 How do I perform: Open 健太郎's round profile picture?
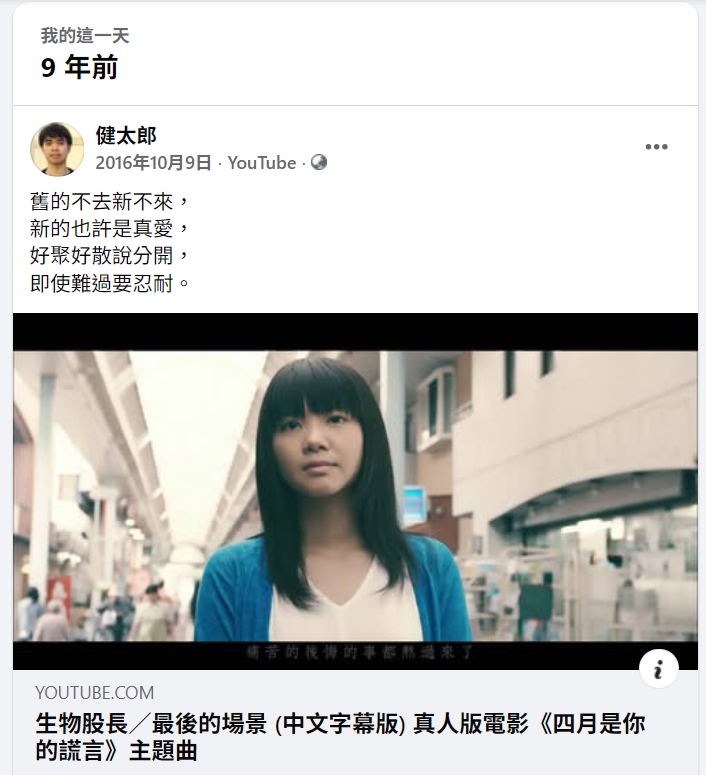click(x=57, y=149)
